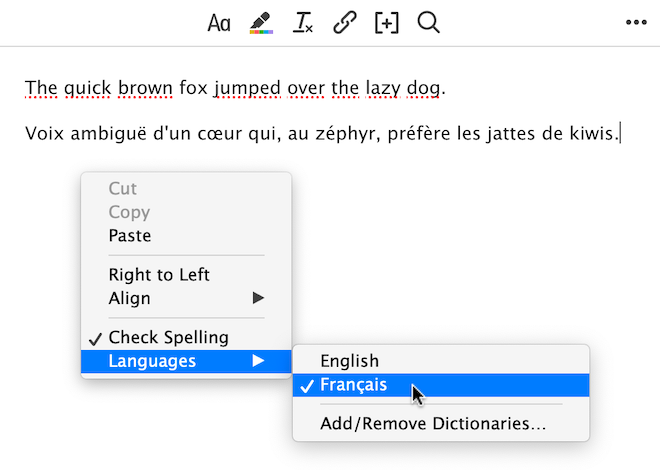Viewport: 660px width, 470px height.
Task: Open the three-dot more options menu
Action: [x=637, y=23]
